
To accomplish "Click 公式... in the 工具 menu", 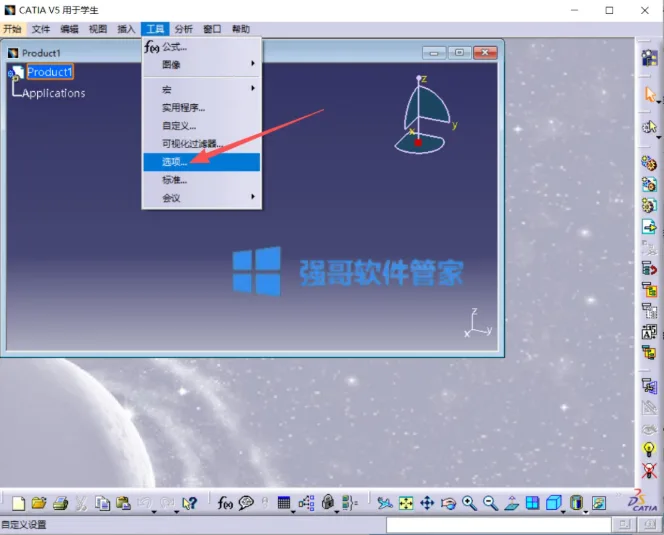I will 202,47.
